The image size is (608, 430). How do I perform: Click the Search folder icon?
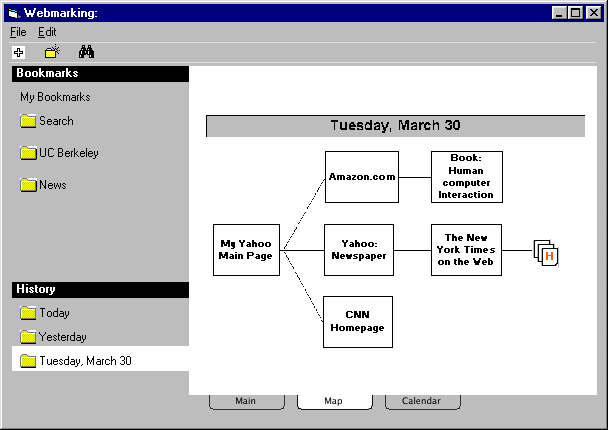(x=28, y=121)
